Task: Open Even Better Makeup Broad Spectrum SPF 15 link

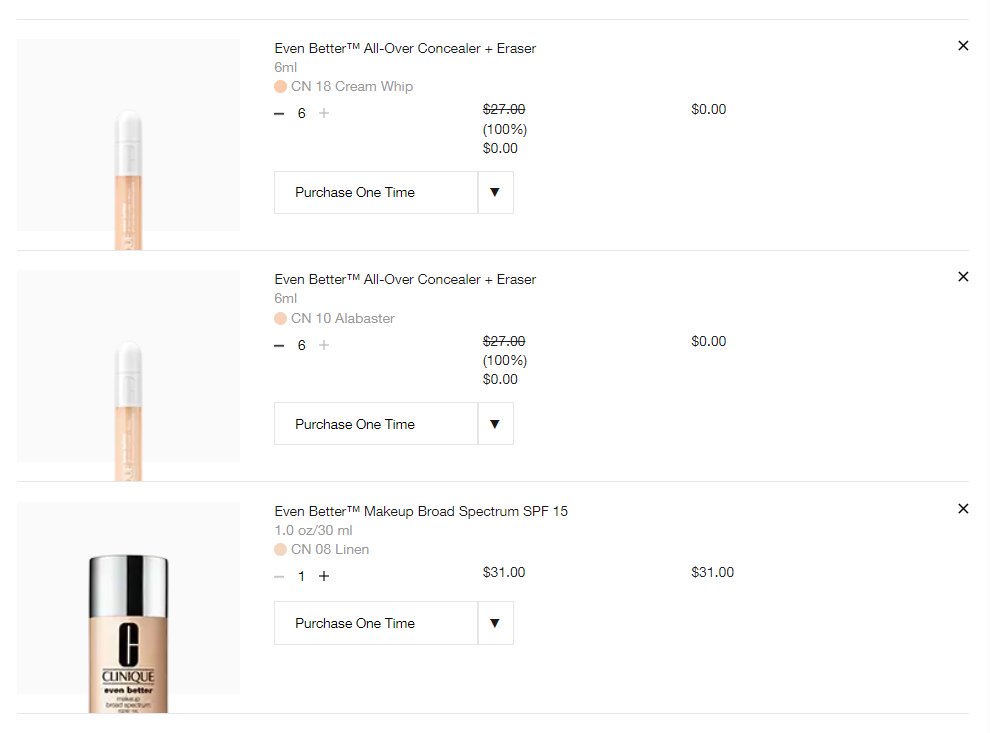Action: pyautogui.click(x=420, y=511)
